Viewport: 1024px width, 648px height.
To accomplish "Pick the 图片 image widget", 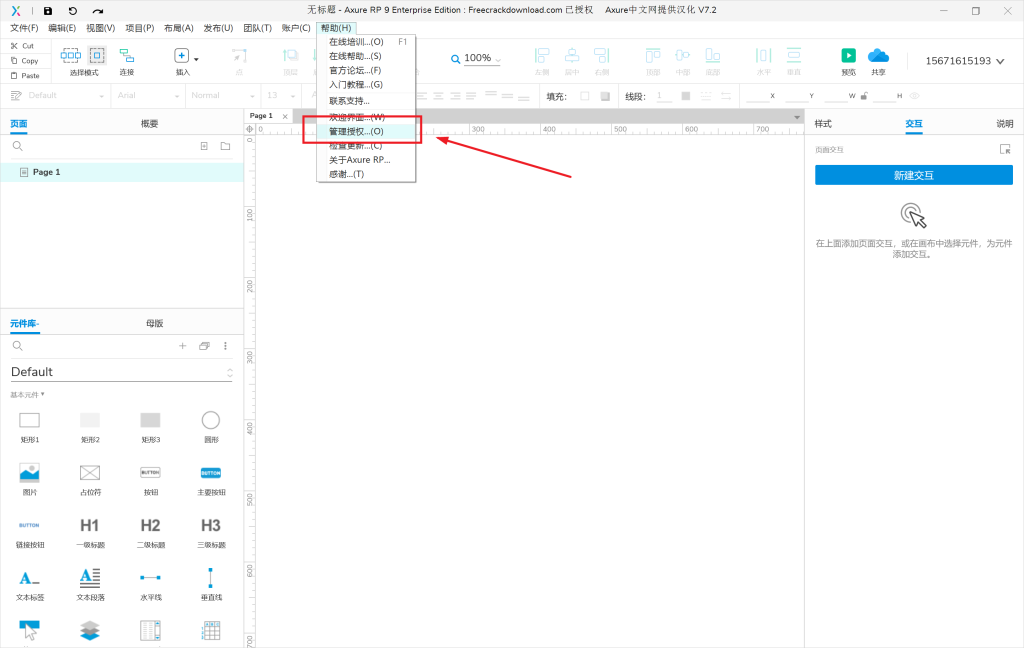I will [29, 473].
